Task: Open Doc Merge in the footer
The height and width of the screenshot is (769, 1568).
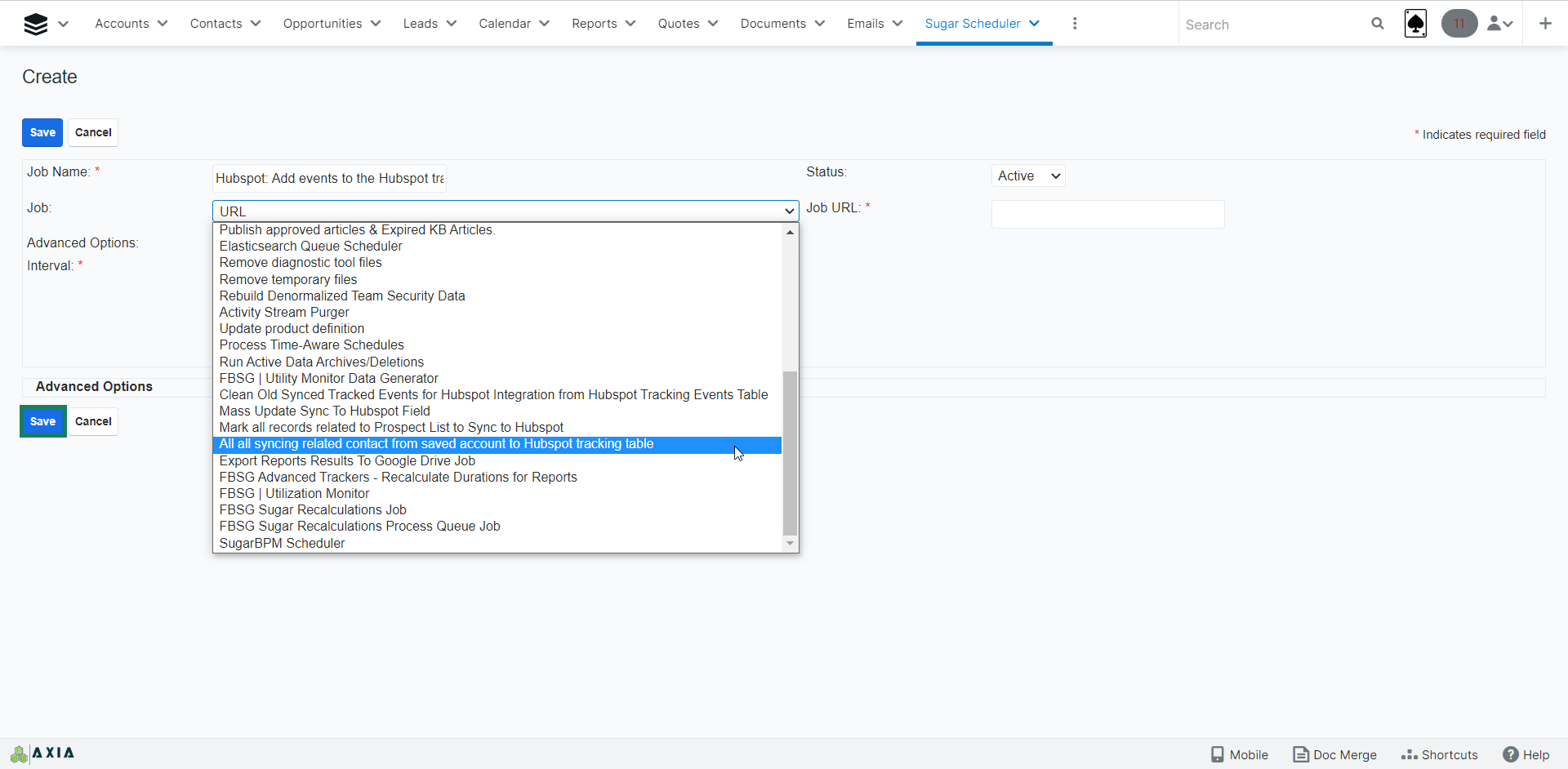Action: [1334, 754]
